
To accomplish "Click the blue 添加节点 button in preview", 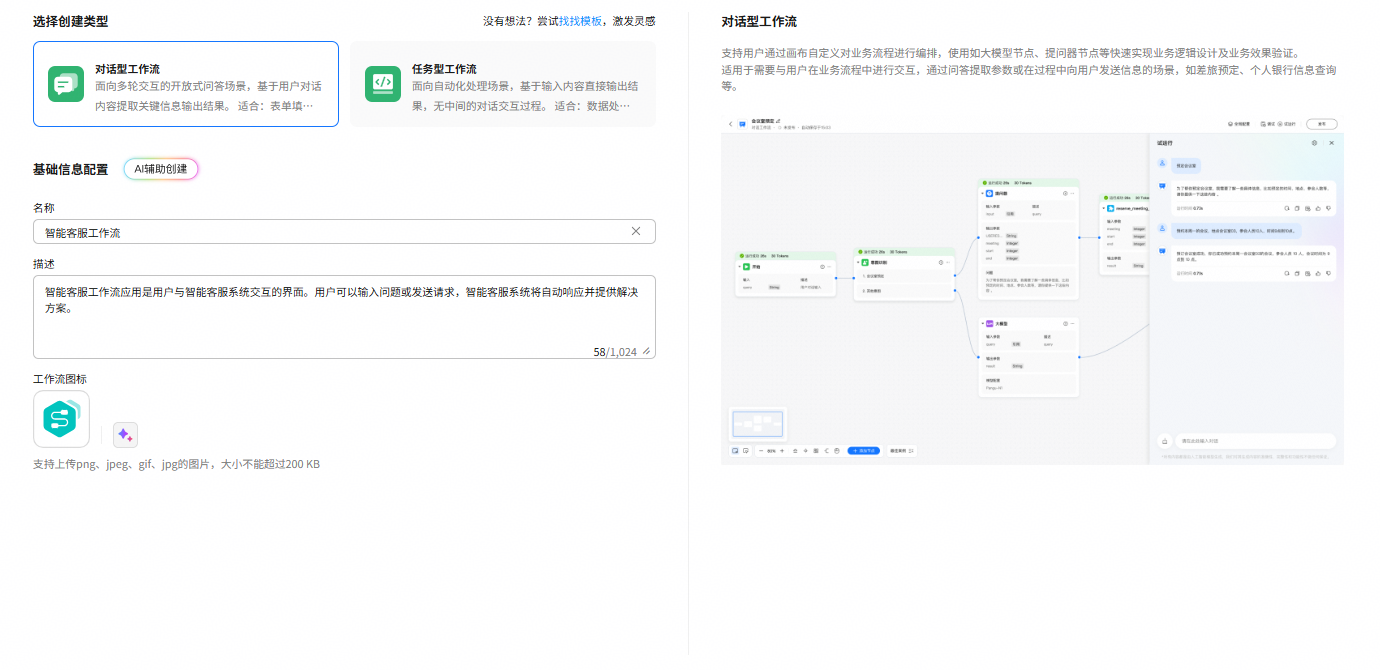I will [x=864, y=451].
